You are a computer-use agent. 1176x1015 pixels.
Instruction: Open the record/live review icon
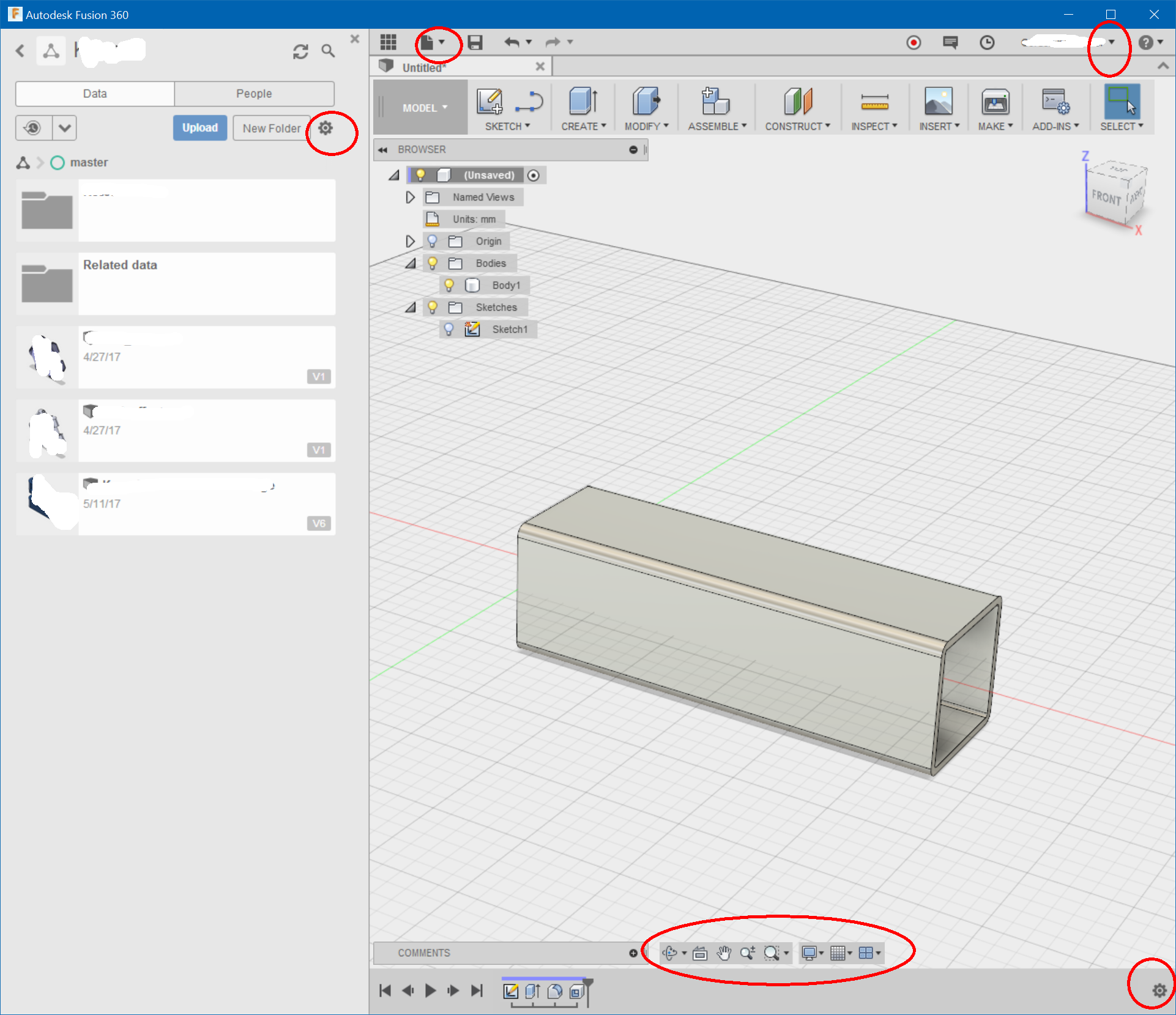[x=914, y=43]
